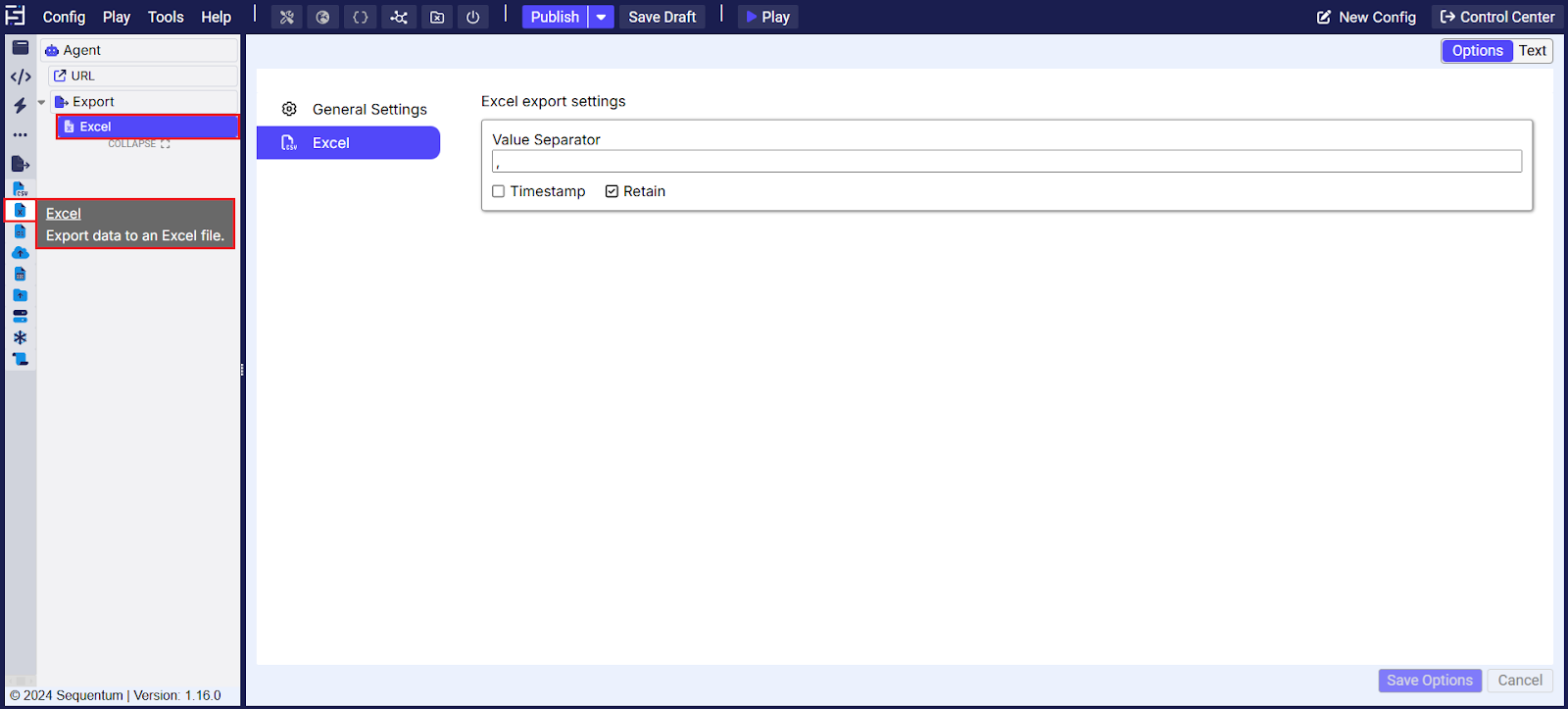
Task: Click the code brackets sidebar icon
Action: [20, 76]
